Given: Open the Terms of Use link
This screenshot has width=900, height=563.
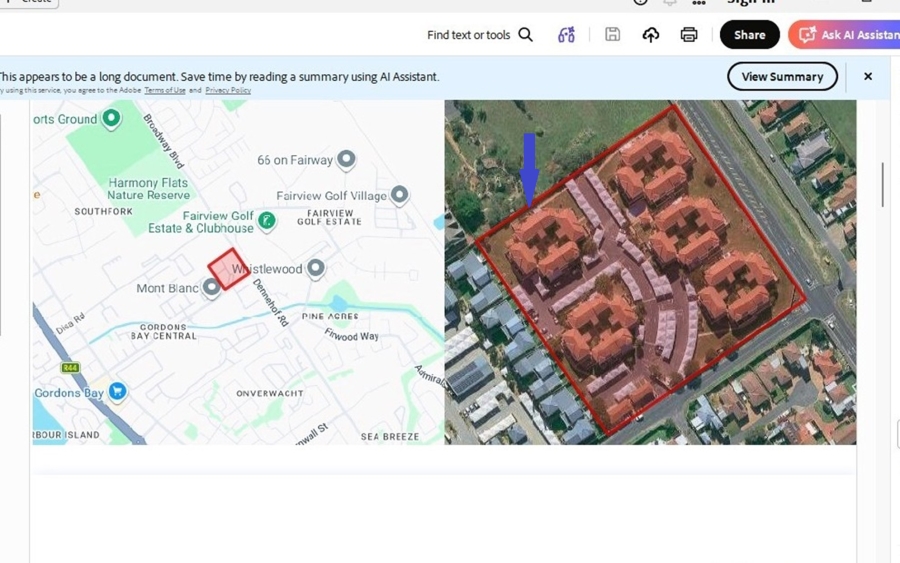Looking at the screenshot, I should (165, 91).
